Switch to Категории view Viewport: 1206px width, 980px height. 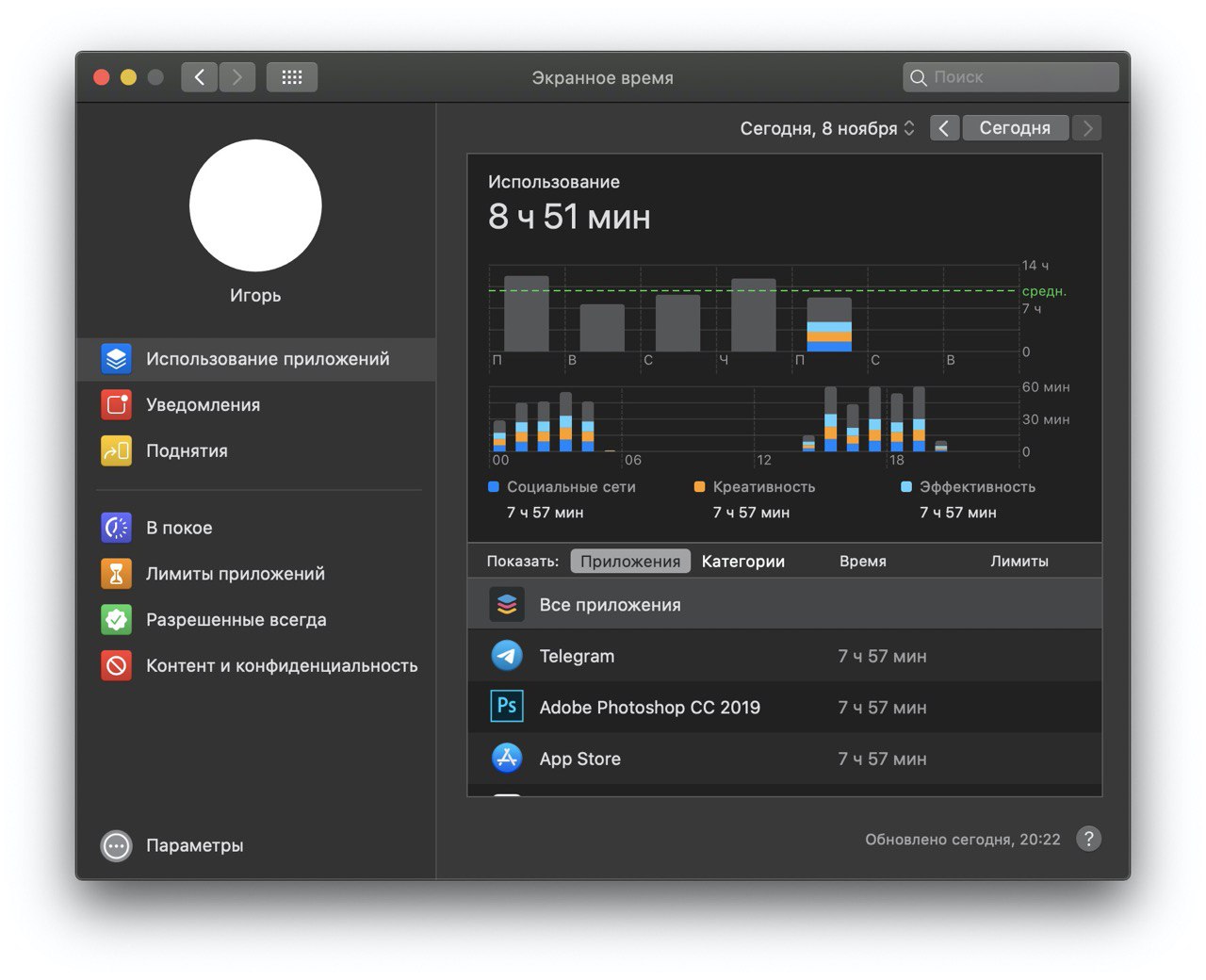[743, 562]
